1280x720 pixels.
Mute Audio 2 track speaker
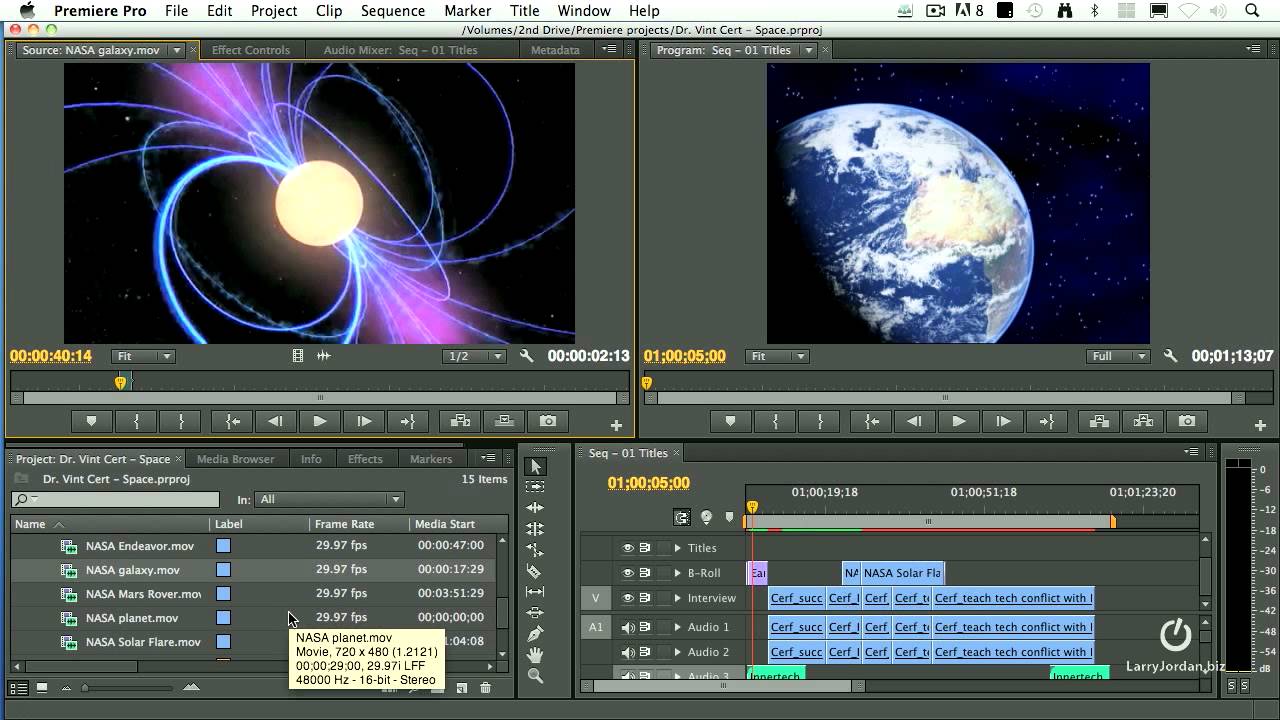point(628,652)
